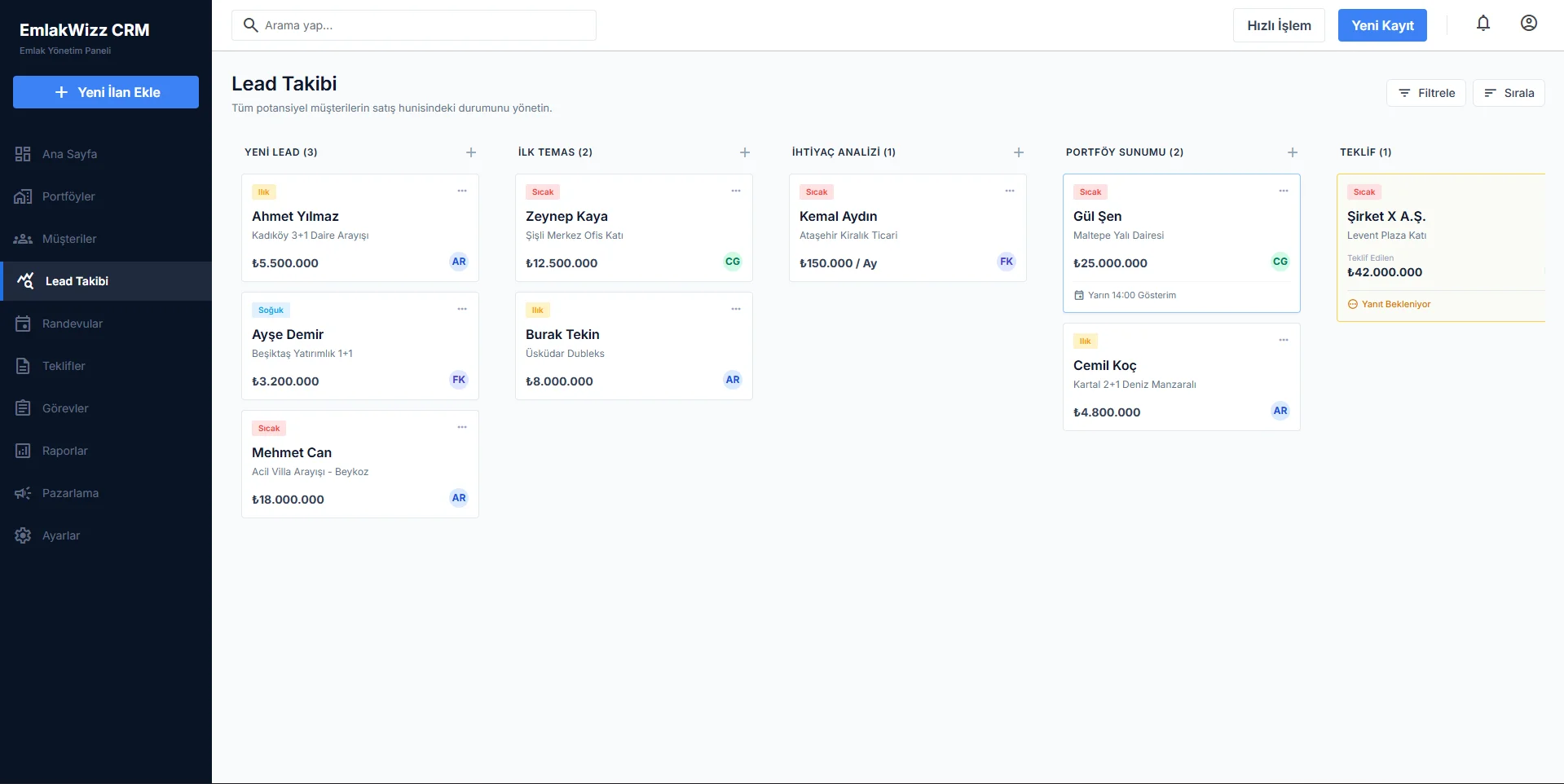Open options menu on Cemil Koç card

click(x=1284, y=340)
